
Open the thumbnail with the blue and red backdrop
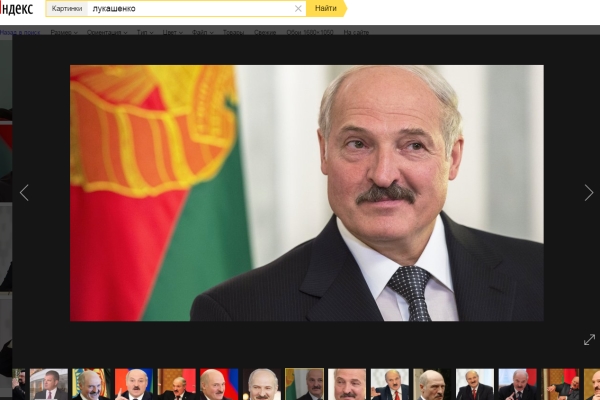(x=518, y=384)
